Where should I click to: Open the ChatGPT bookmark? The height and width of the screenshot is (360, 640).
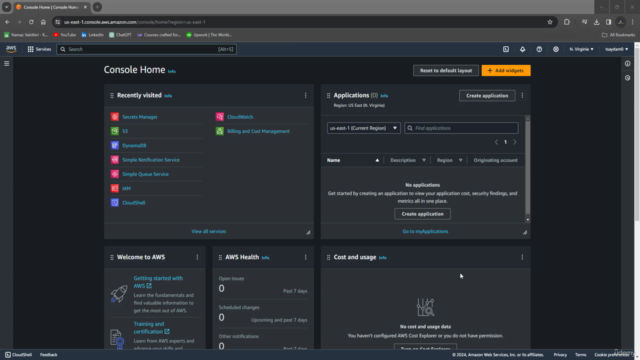[x=120, y=35]
